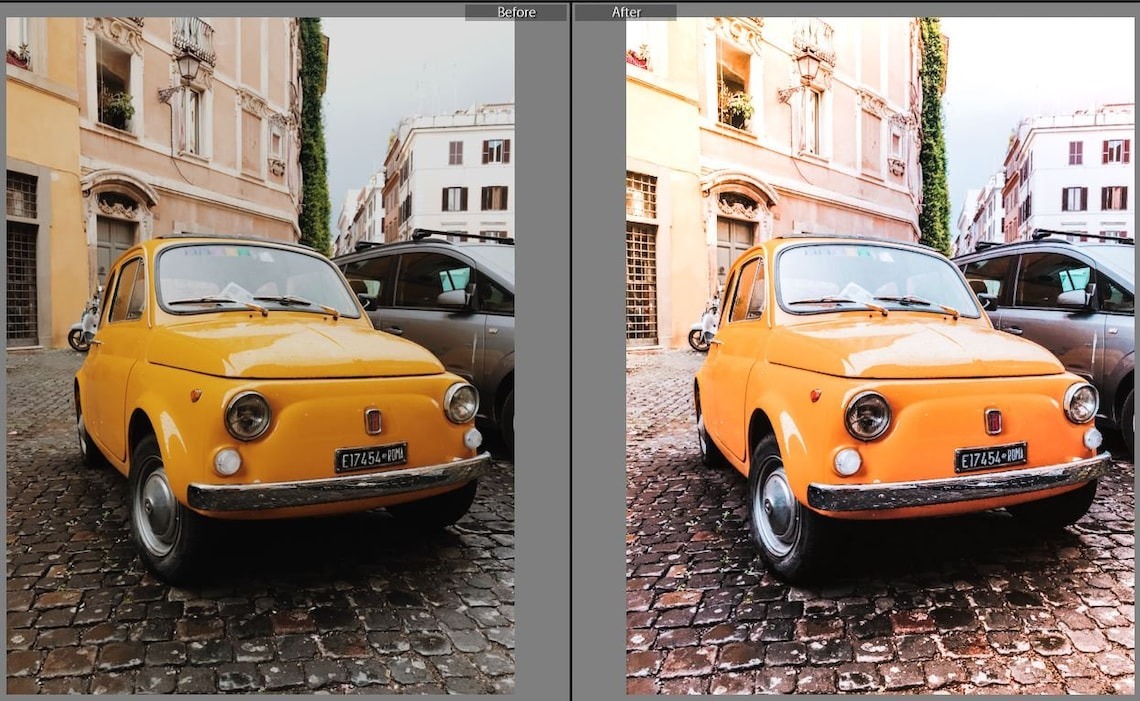
Task: Click the Before label tab
Action: click(515, 12)
